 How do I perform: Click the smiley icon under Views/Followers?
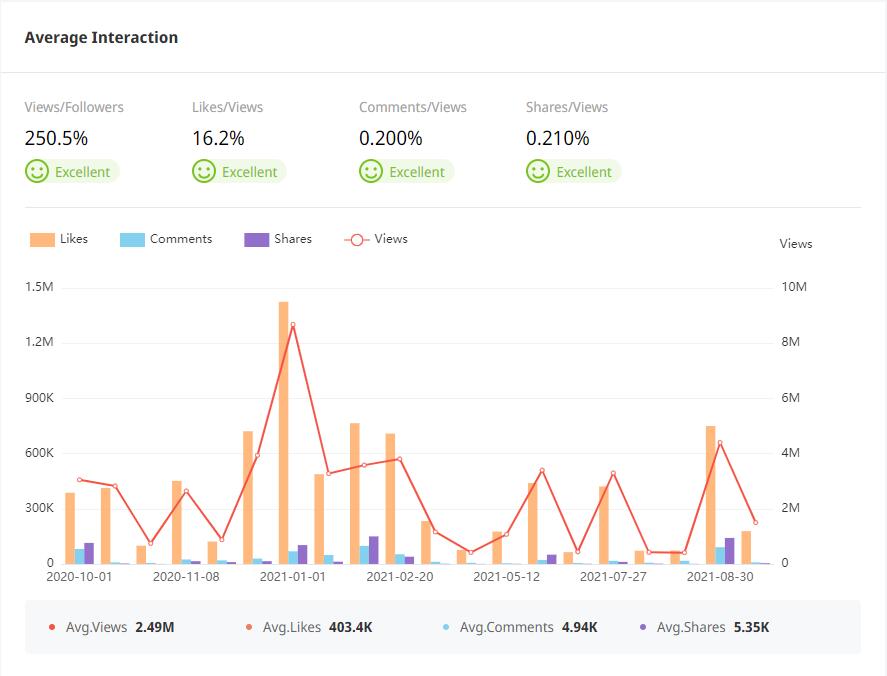click(x=37, y=172)
